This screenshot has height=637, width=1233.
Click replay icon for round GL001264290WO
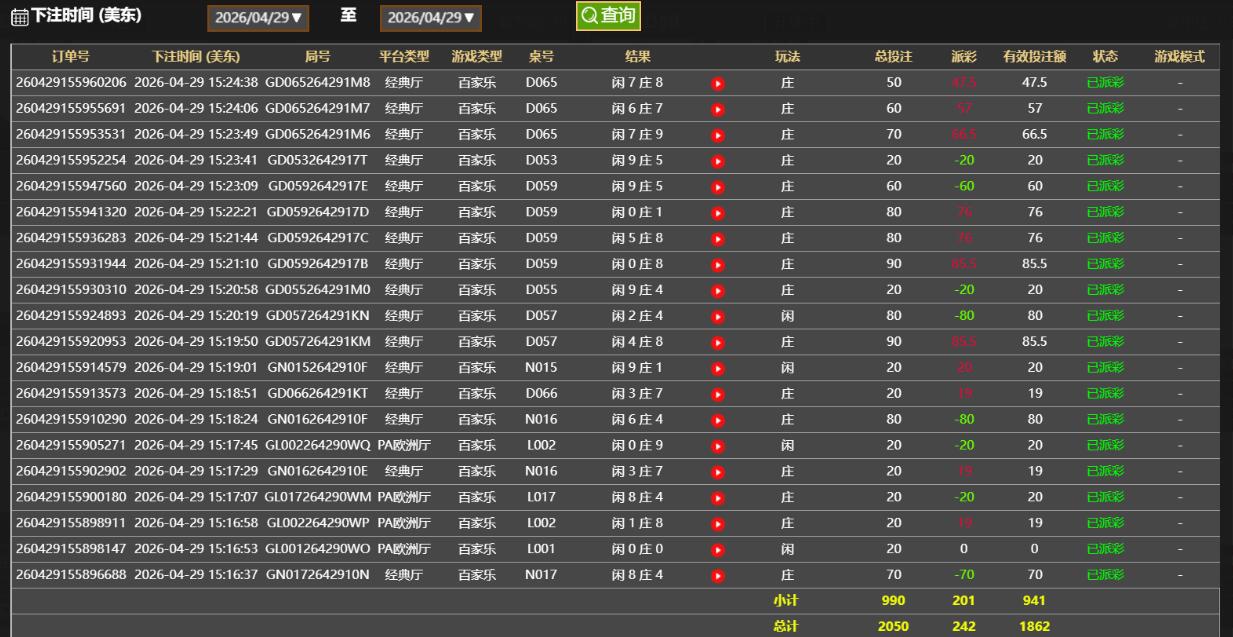pyautogui.click(x=717, y=550)
